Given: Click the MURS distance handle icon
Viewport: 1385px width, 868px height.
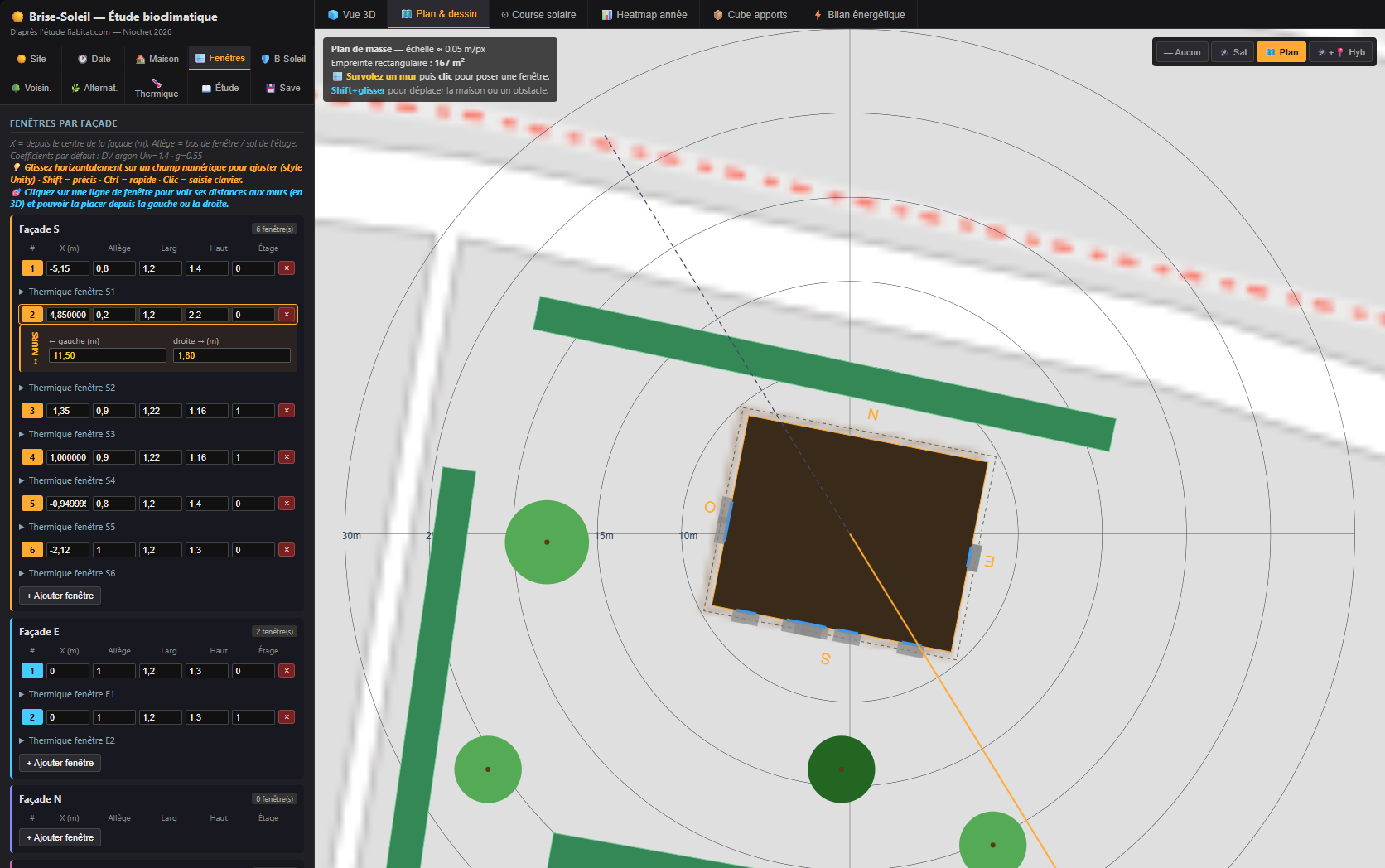Looking at the screenshot, I should point(35,349).
